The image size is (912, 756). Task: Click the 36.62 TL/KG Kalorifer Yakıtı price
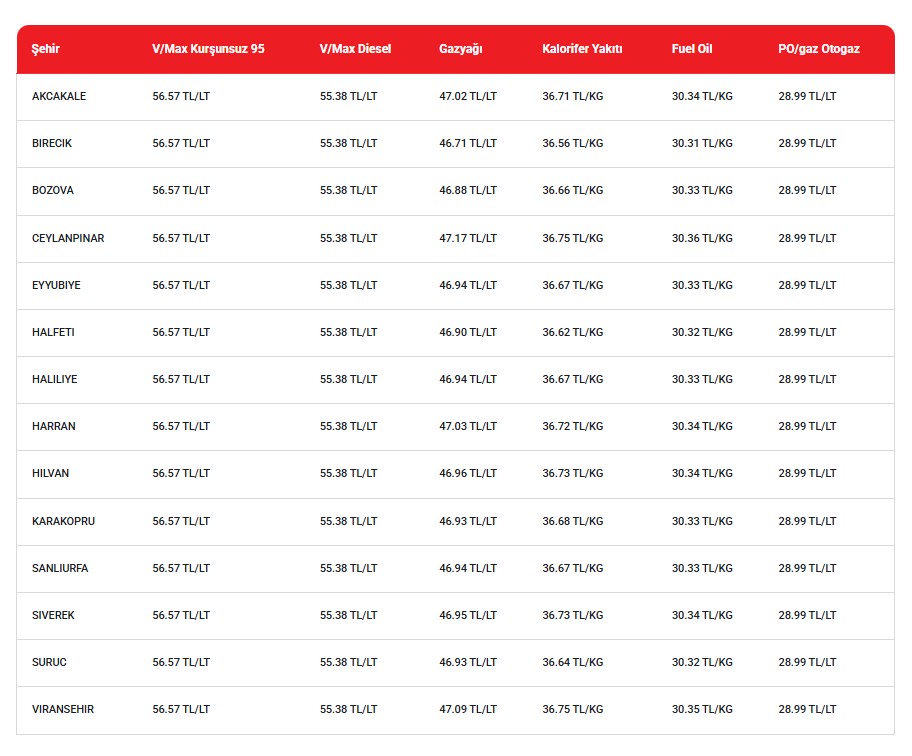pos(573,333)
